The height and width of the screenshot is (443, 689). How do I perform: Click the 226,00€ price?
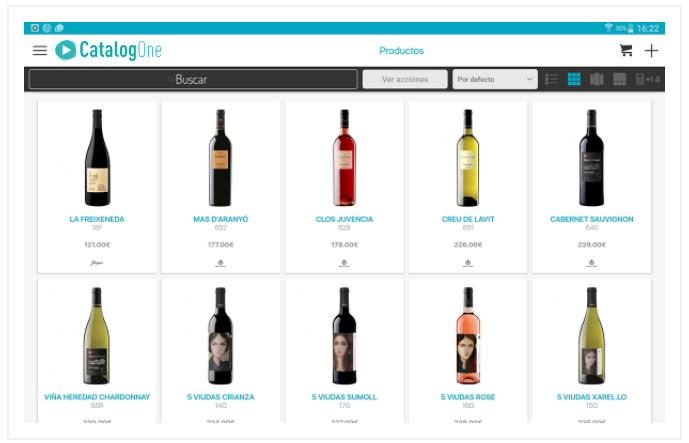point(468,244)
